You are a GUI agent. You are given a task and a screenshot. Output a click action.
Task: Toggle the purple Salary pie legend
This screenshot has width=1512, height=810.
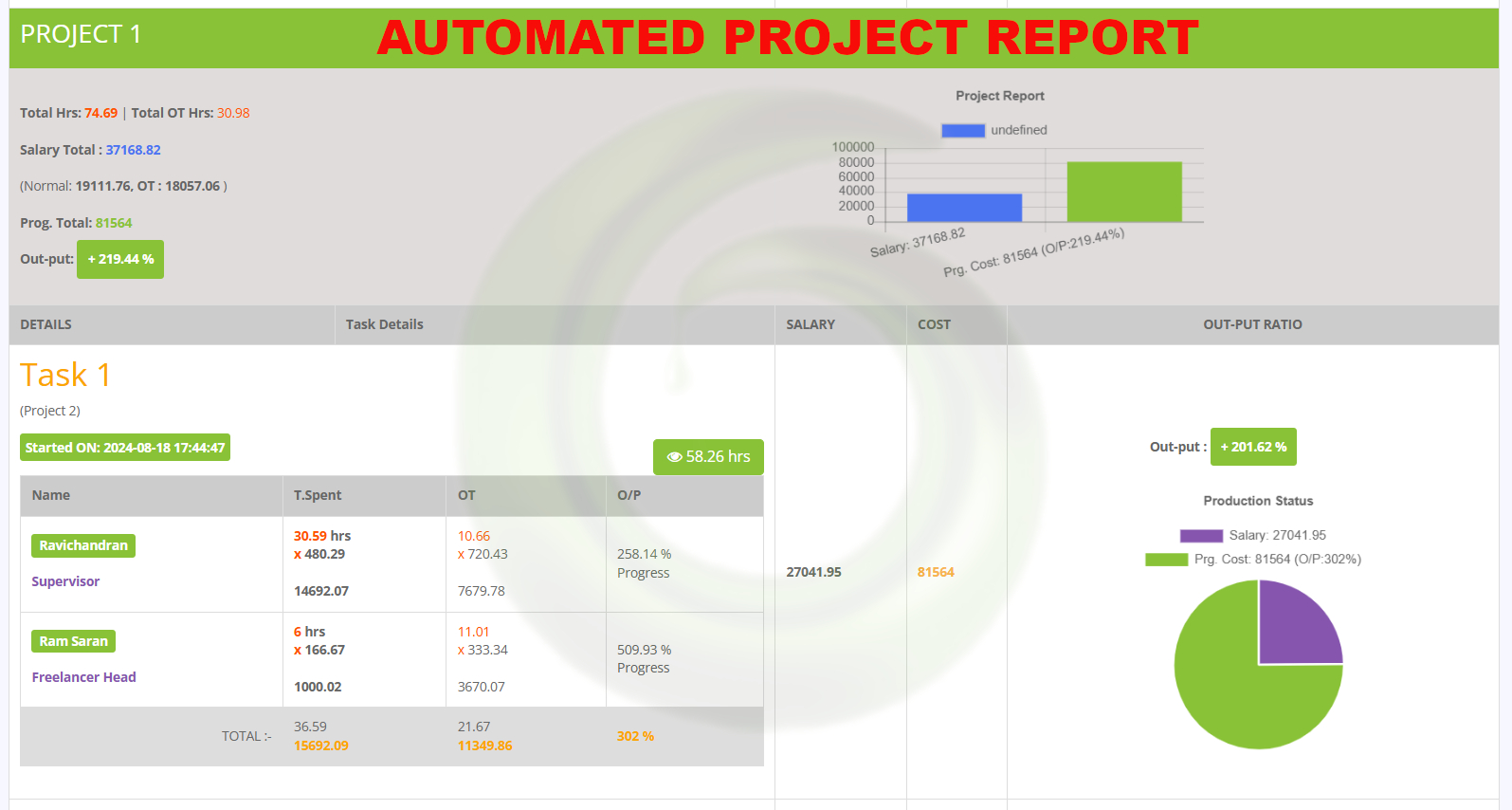[1201, 536]
